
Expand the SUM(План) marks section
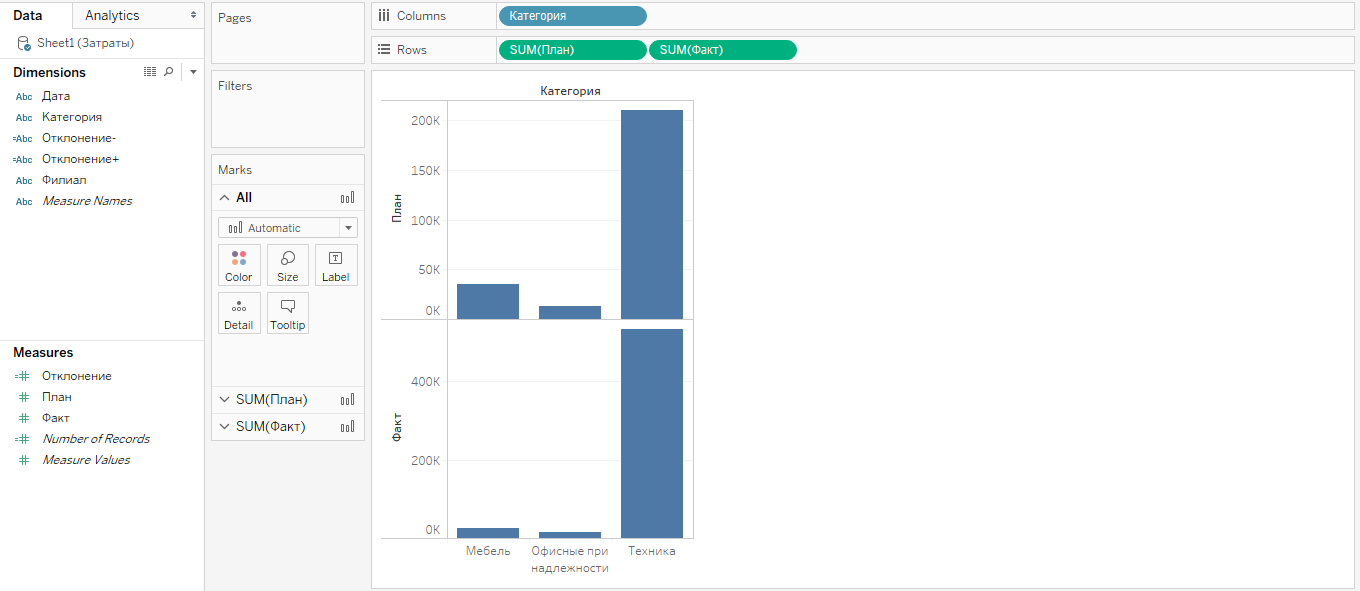pos(224,400)
